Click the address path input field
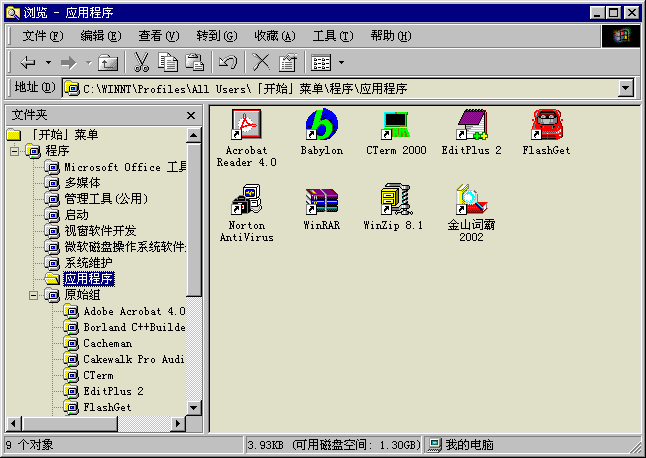Viewport: 646px width, 458px height. (x=340, y=88)
